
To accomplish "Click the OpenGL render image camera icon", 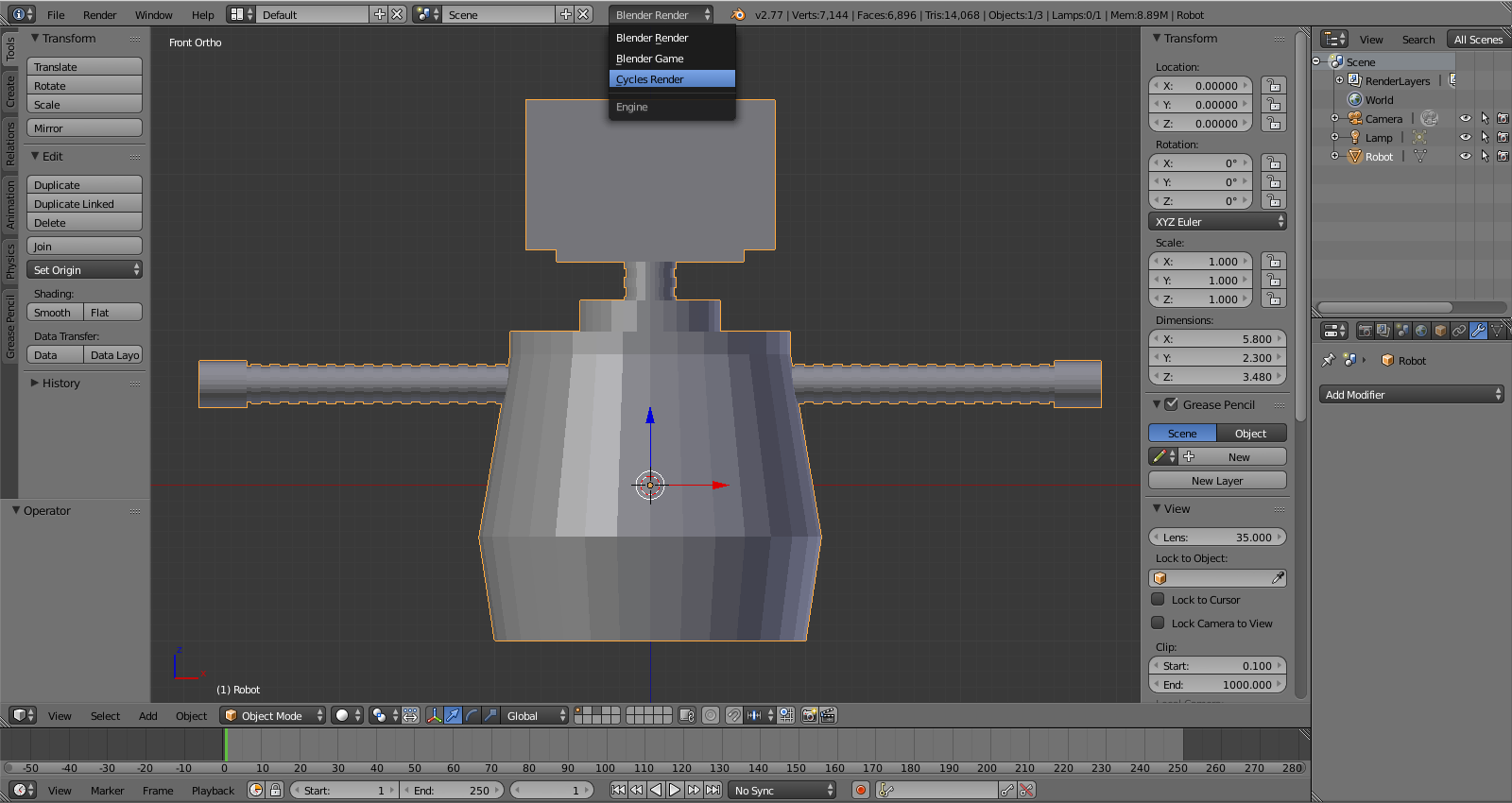I will pos(809,715).
